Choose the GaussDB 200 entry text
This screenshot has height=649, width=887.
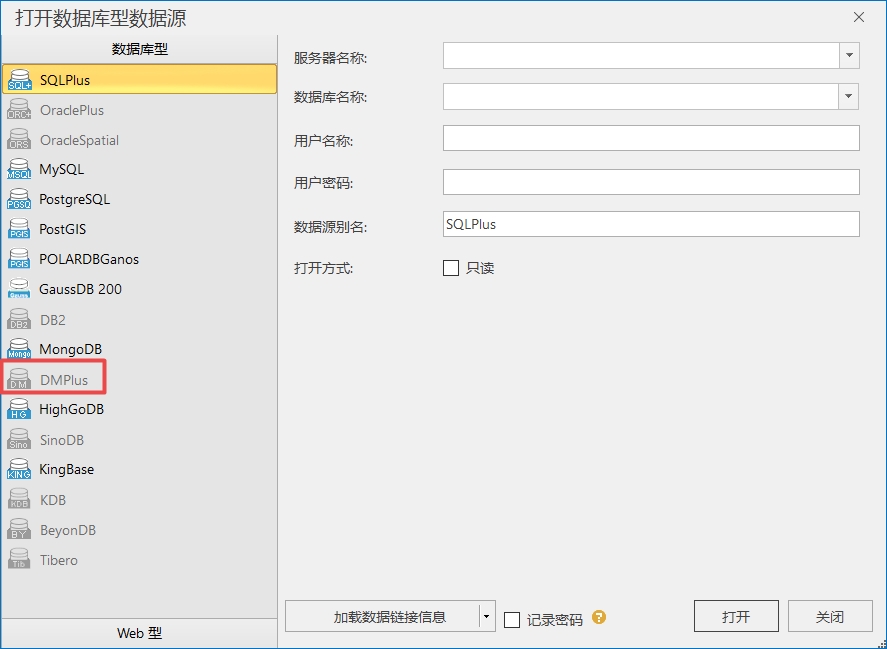coord(80,289)
